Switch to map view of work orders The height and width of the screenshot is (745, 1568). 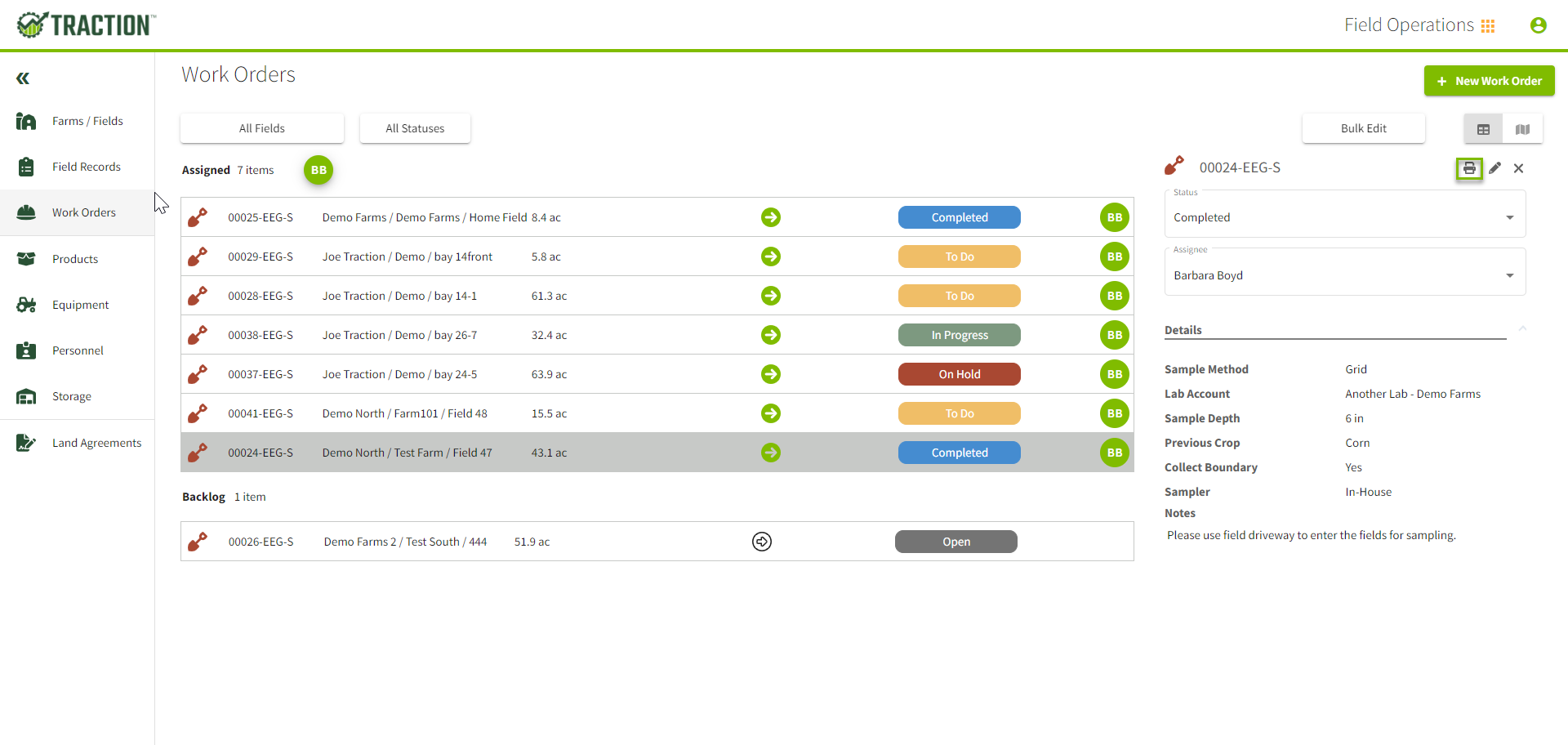[1523, 128]
